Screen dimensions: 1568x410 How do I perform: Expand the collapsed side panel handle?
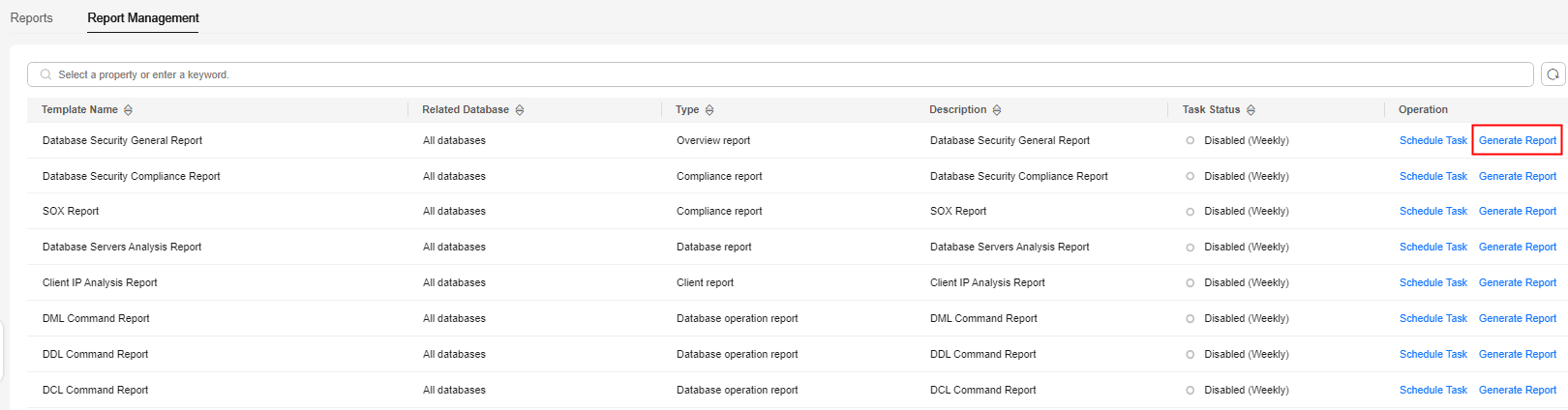[x=2, y=351]
